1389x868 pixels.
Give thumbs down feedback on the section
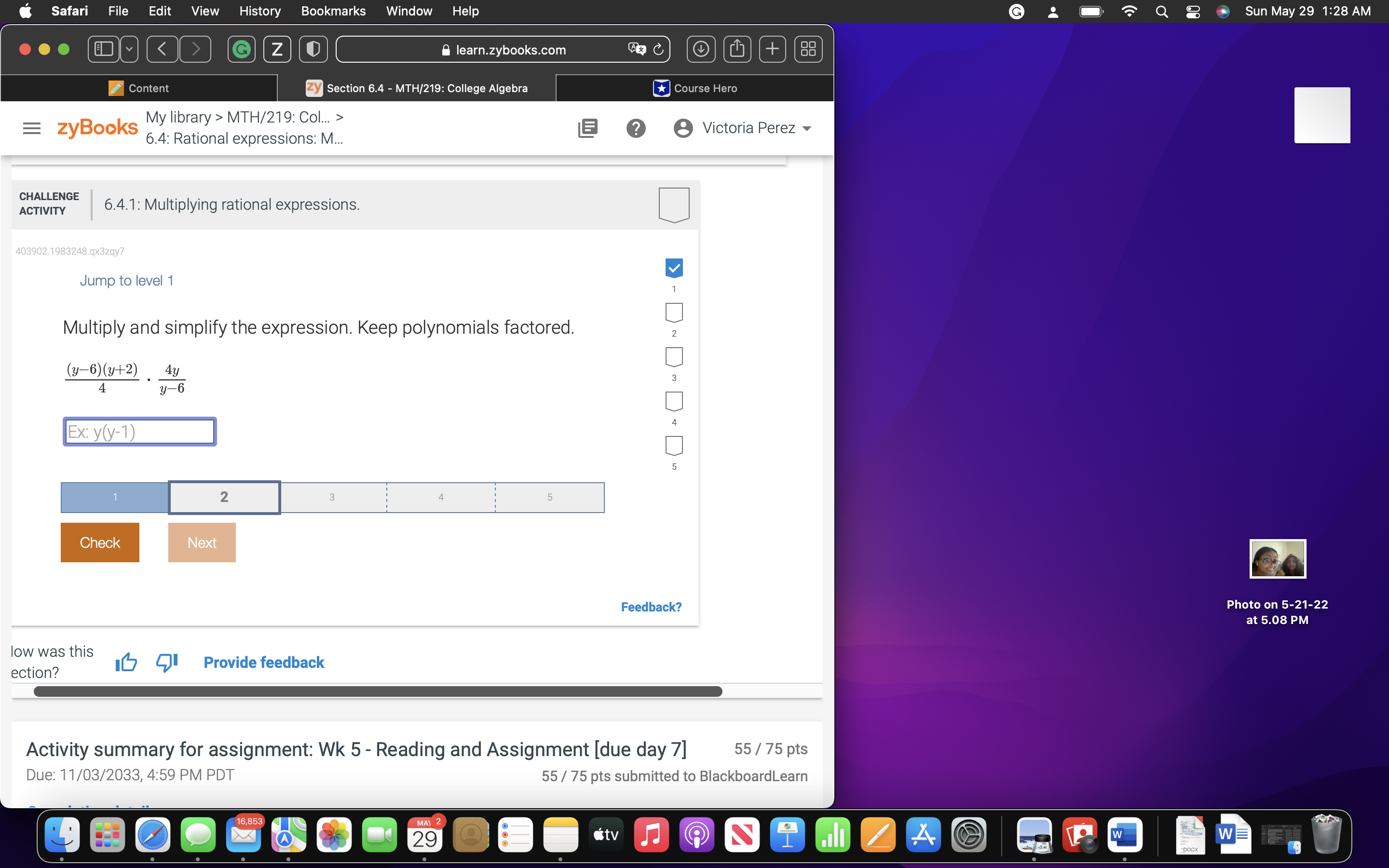pos(166,662)
